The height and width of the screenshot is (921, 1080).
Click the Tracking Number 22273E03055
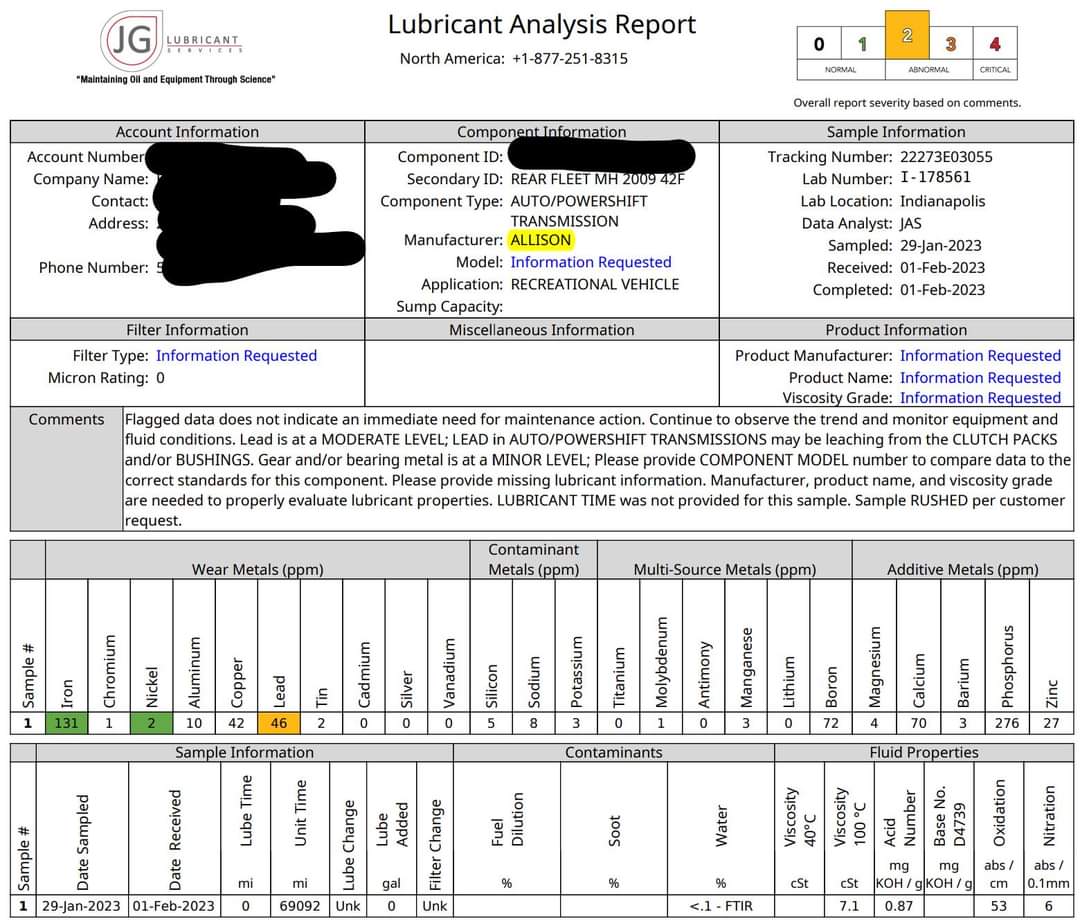[946, 157]
